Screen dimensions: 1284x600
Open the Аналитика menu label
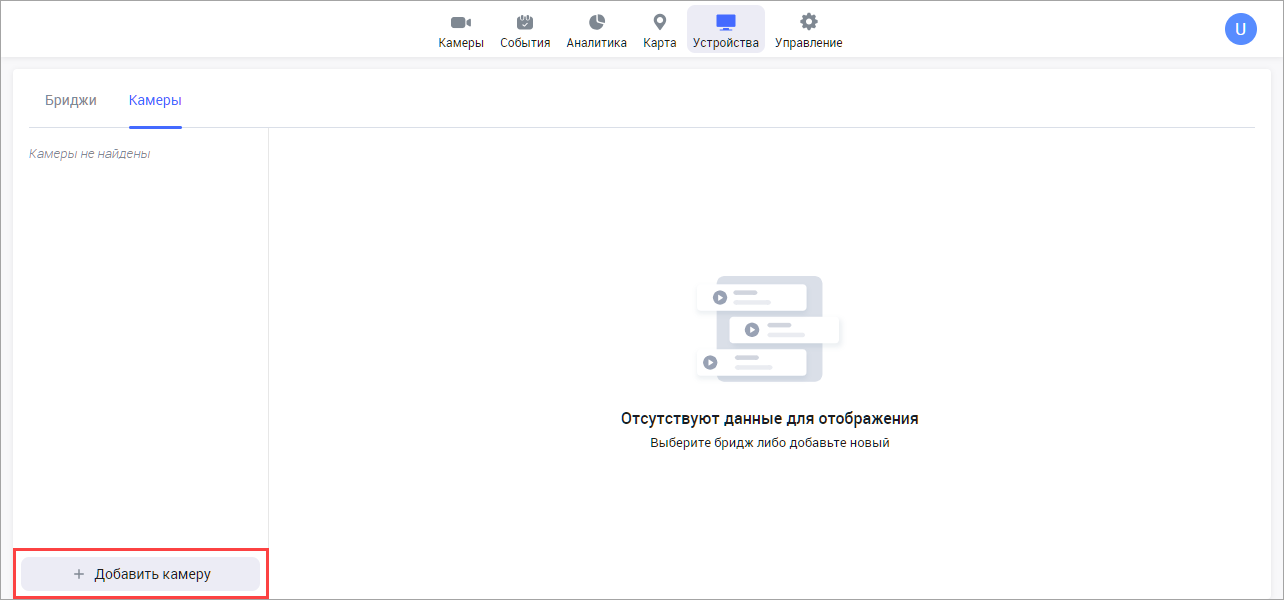tap(596, 43)
